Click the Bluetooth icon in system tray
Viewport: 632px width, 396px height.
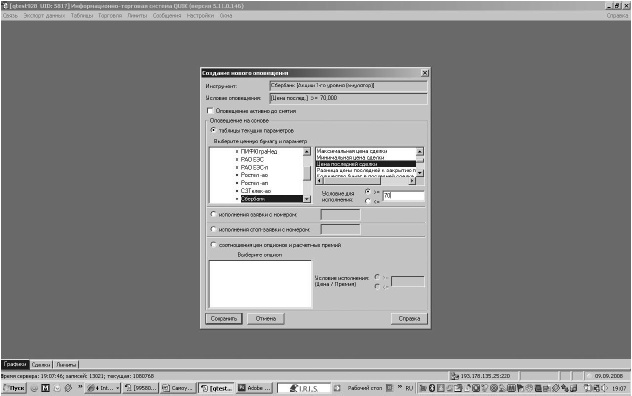[432, 388]
